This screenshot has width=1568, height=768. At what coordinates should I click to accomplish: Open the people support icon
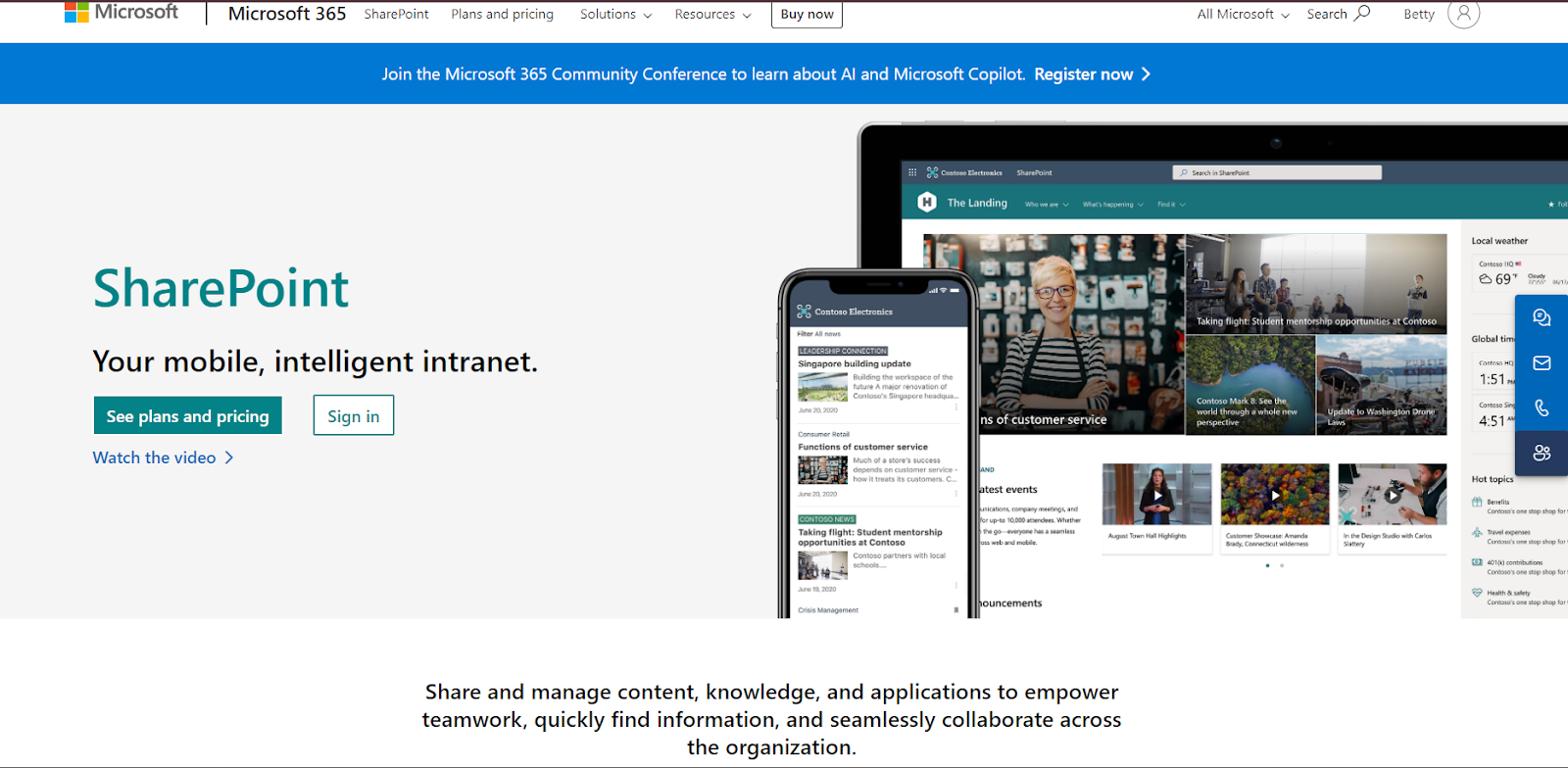coord(1542,453)
